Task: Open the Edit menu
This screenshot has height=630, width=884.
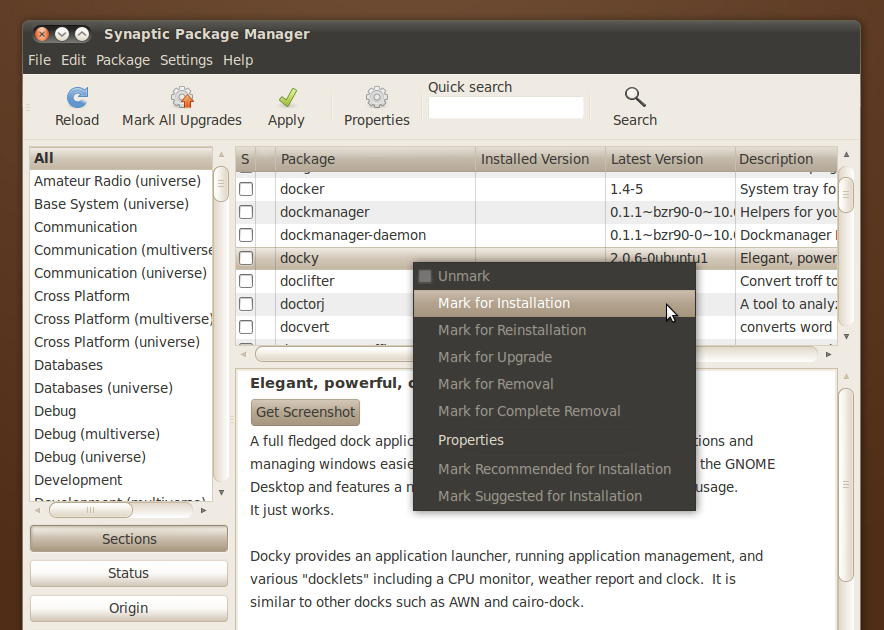Action: click(x=73, y=60)
